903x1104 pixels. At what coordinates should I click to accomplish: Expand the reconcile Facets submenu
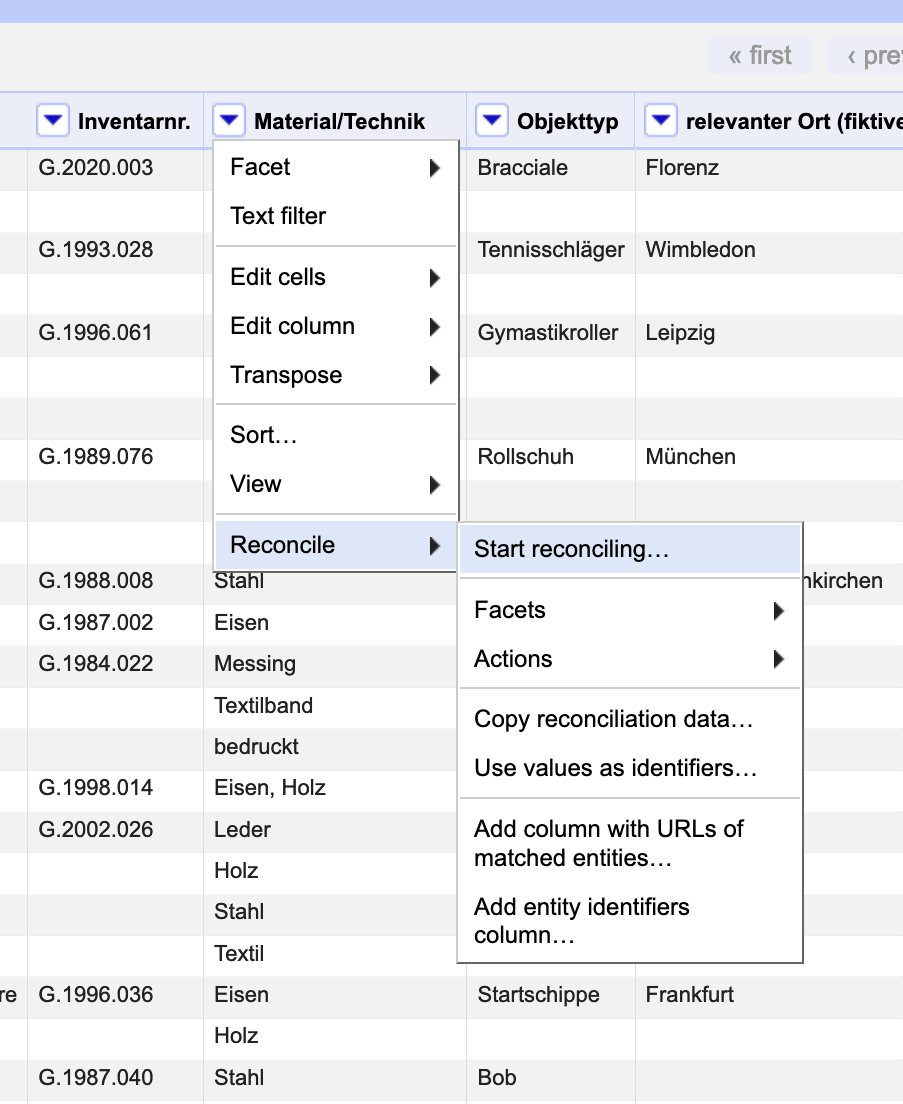click(629, 610)
